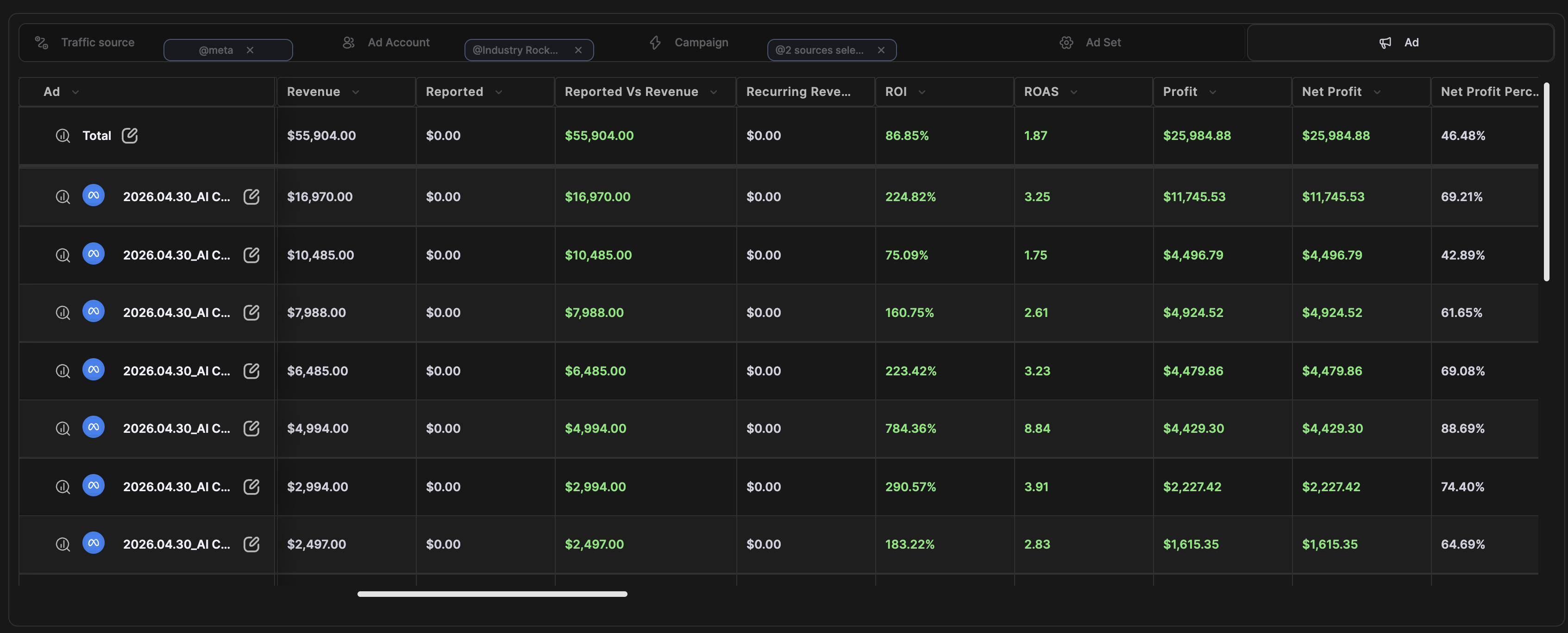Click ad name in $4,994.00 revenue row
This screenshot has width=1568, height=633.
click(x=176, y=428)
